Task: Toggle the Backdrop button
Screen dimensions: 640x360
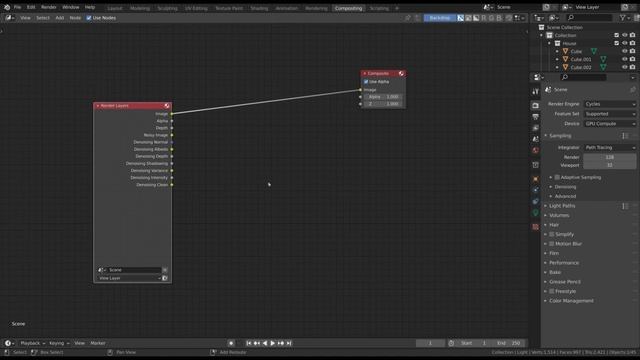Action: click(x=440, y=18)
